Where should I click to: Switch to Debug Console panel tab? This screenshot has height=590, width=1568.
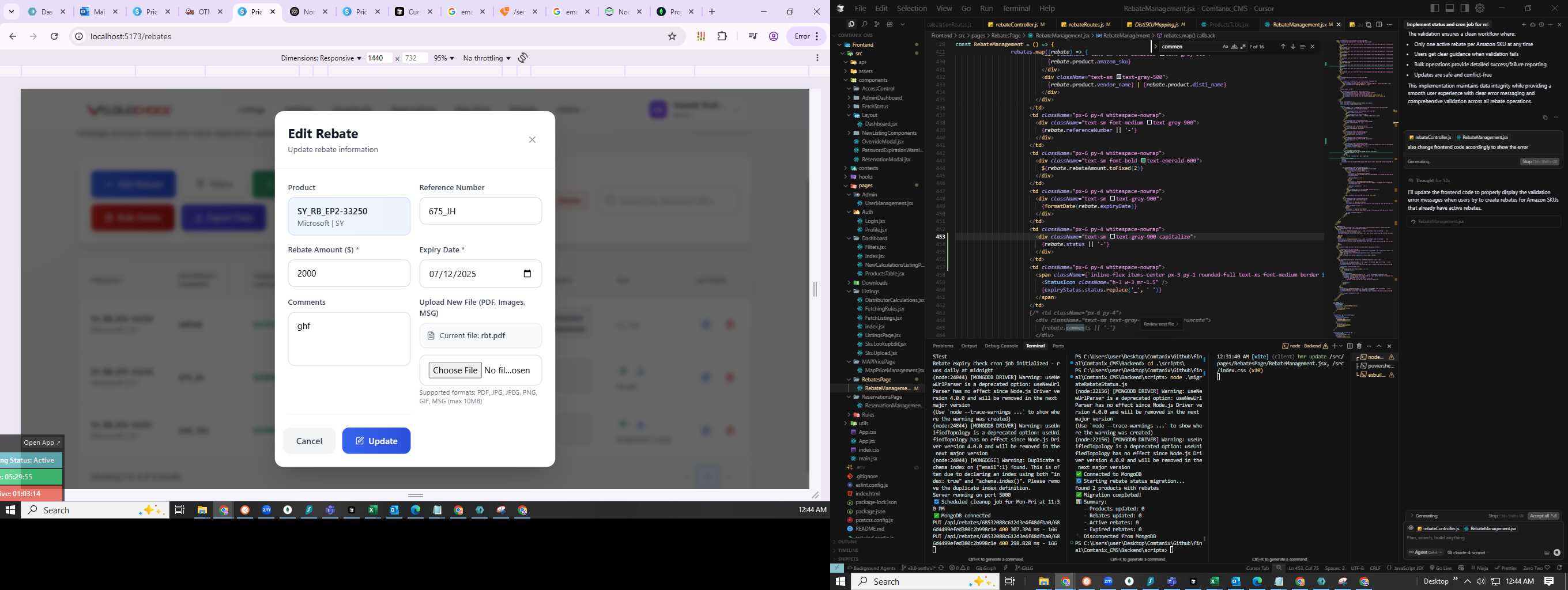coord(1001,346)
